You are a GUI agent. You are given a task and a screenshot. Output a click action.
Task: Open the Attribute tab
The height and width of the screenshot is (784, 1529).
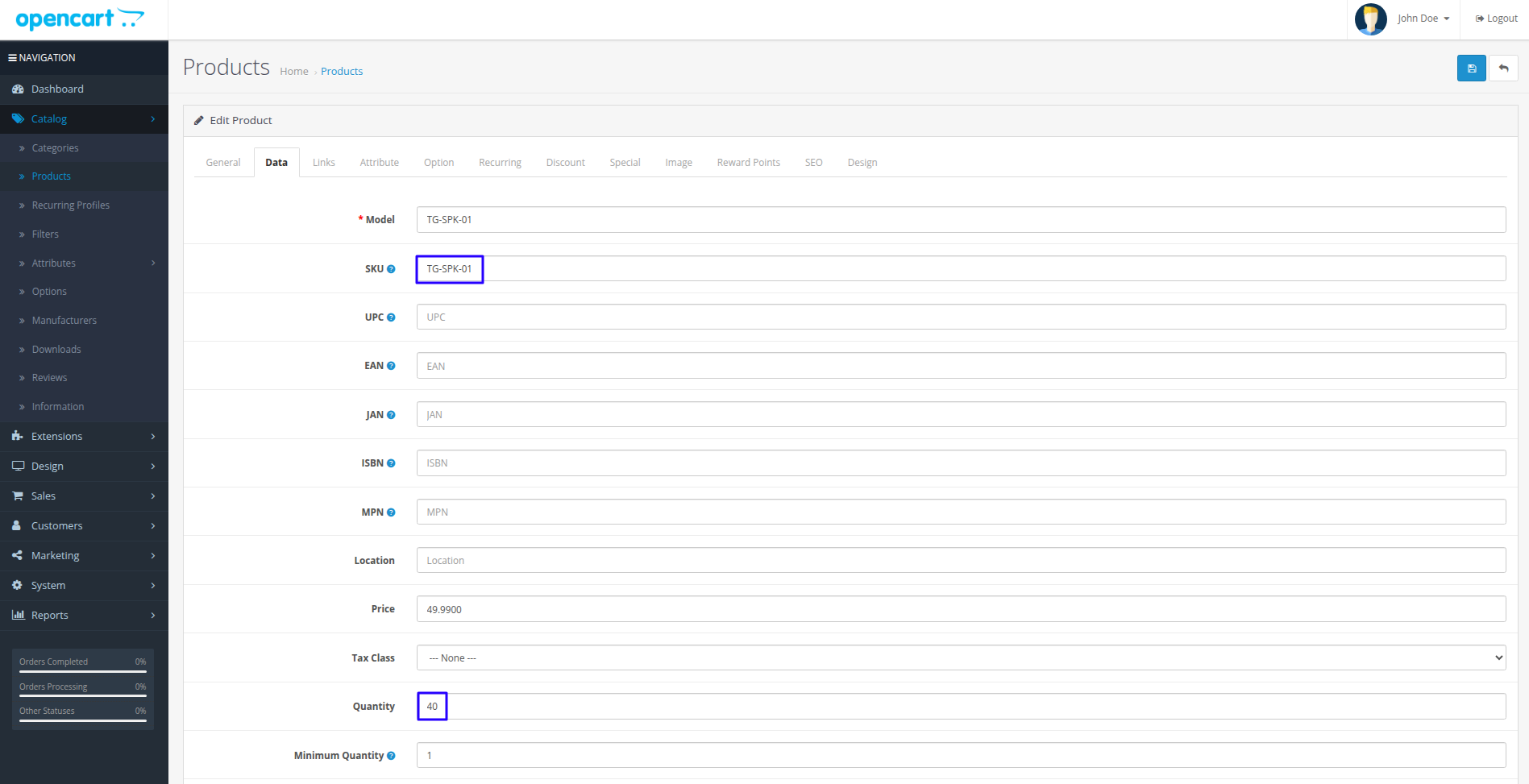click(x=380, y=162)
